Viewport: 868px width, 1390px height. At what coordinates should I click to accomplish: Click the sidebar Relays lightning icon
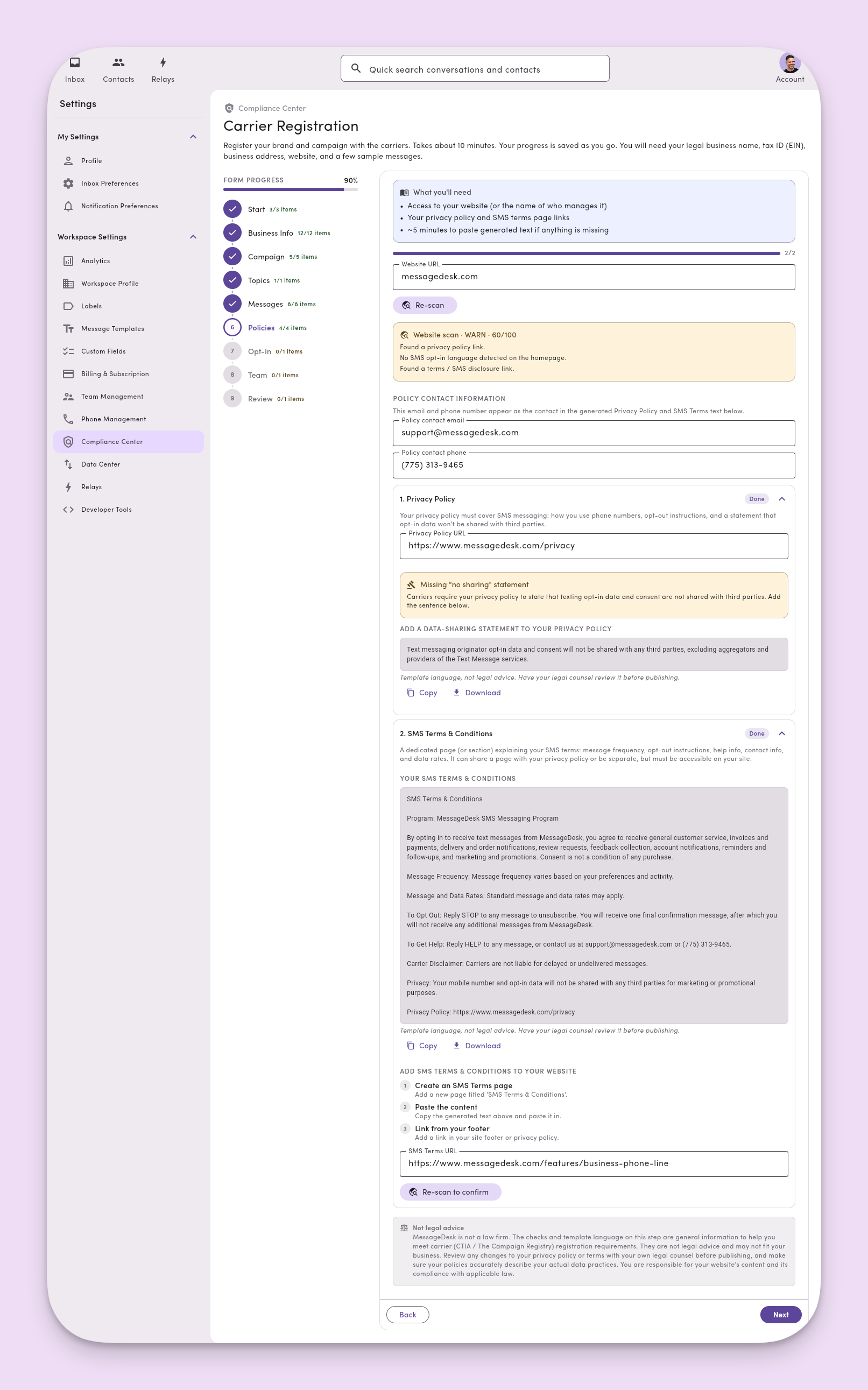click(x=68, y=486)
